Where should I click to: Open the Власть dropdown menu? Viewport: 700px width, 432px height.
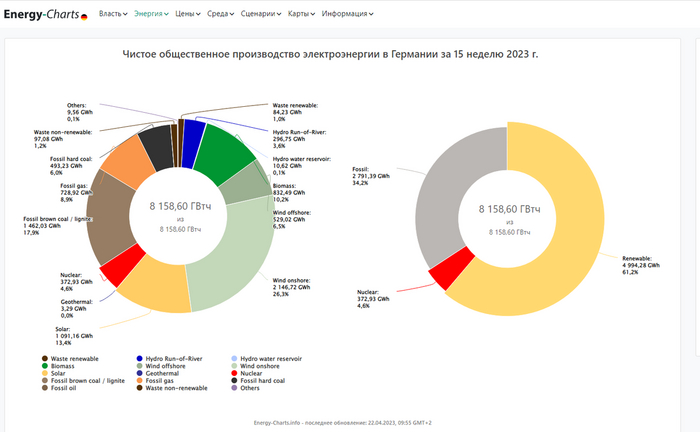(x=113, y=14)
